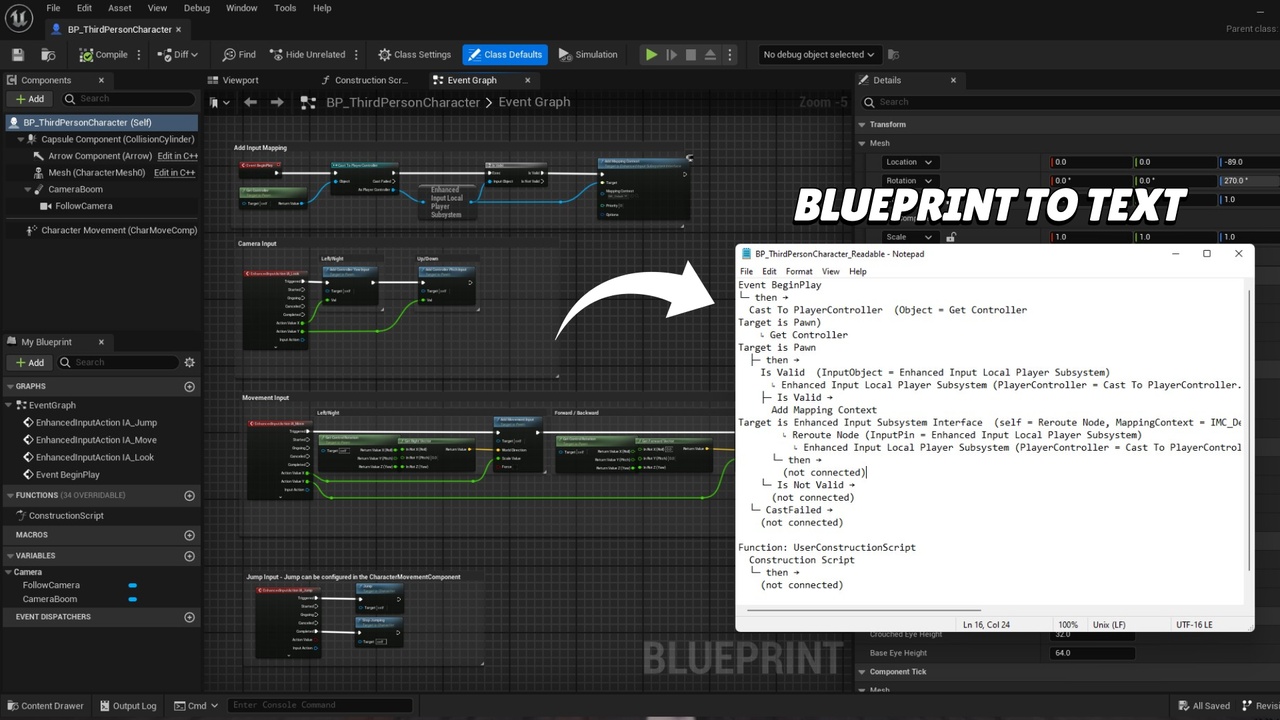The height and width of the screenshot is (720, 1280).
Task: Click Add button in Components panel
Action: point(29,99)
